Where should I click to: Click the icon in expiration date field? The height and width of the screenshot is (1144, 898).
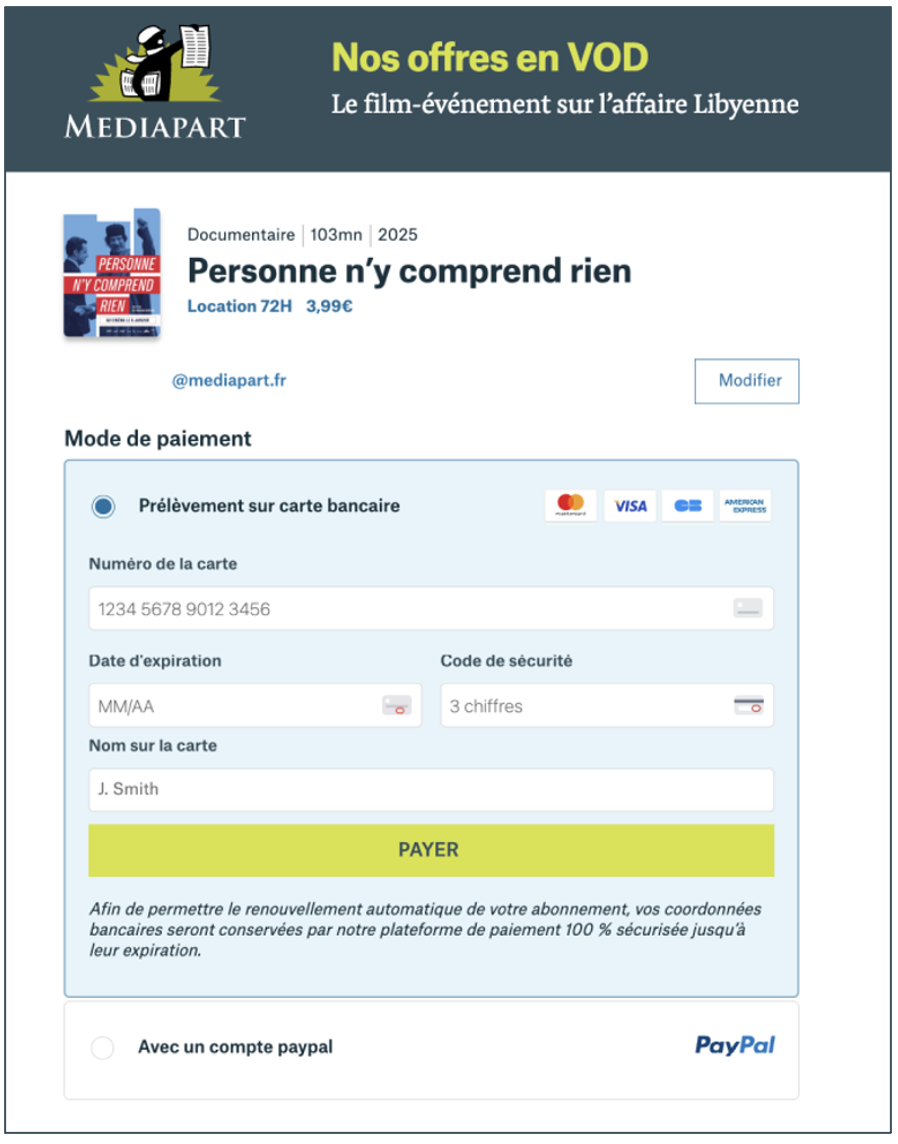coord(397,706)
